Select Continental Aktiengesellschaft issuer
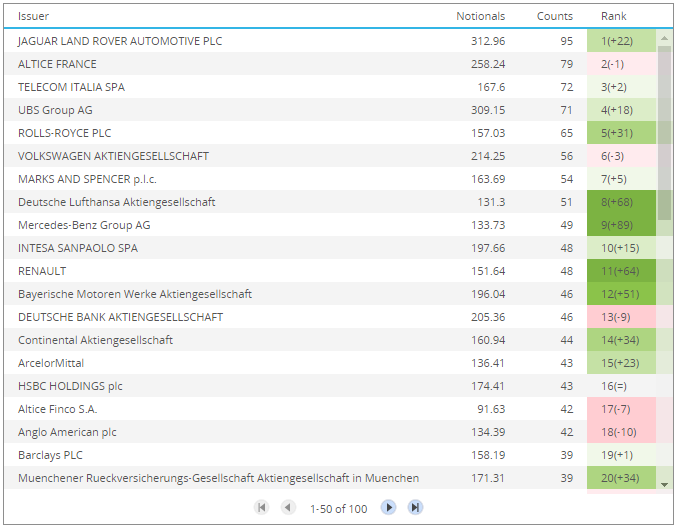 click(x=95, y=340)
